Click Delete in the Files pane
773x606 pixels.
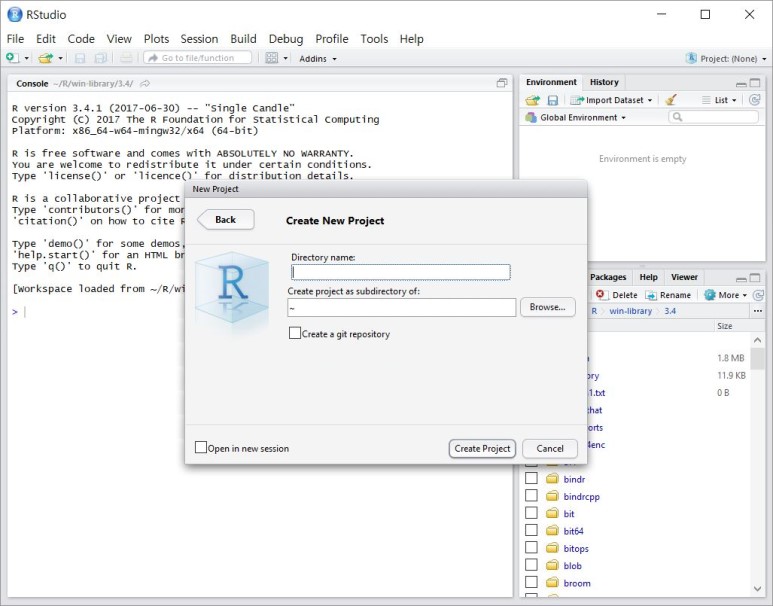(x=616, y=295)
